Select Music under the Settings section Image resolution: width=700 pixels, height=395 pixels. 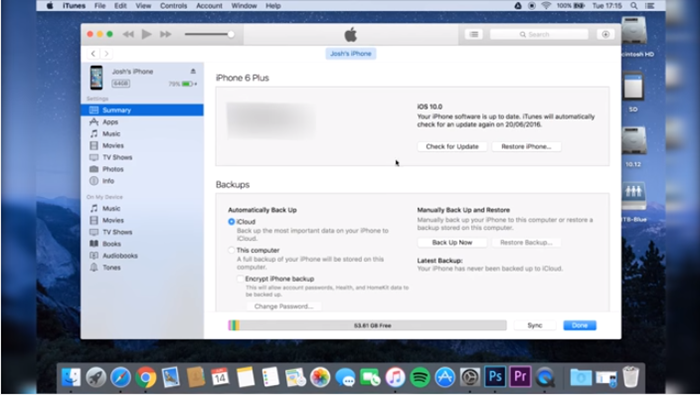pos(111,133)
